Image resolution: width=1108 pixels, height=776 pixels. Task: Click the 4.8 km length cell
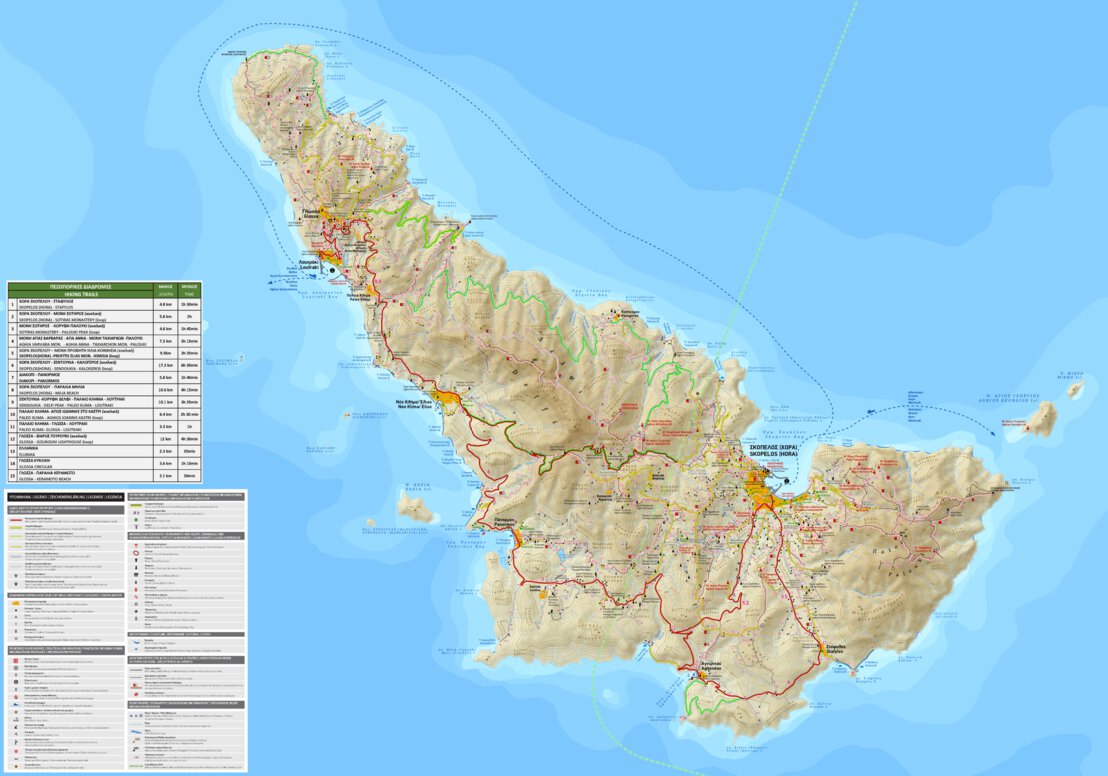[x=165, y=305]
